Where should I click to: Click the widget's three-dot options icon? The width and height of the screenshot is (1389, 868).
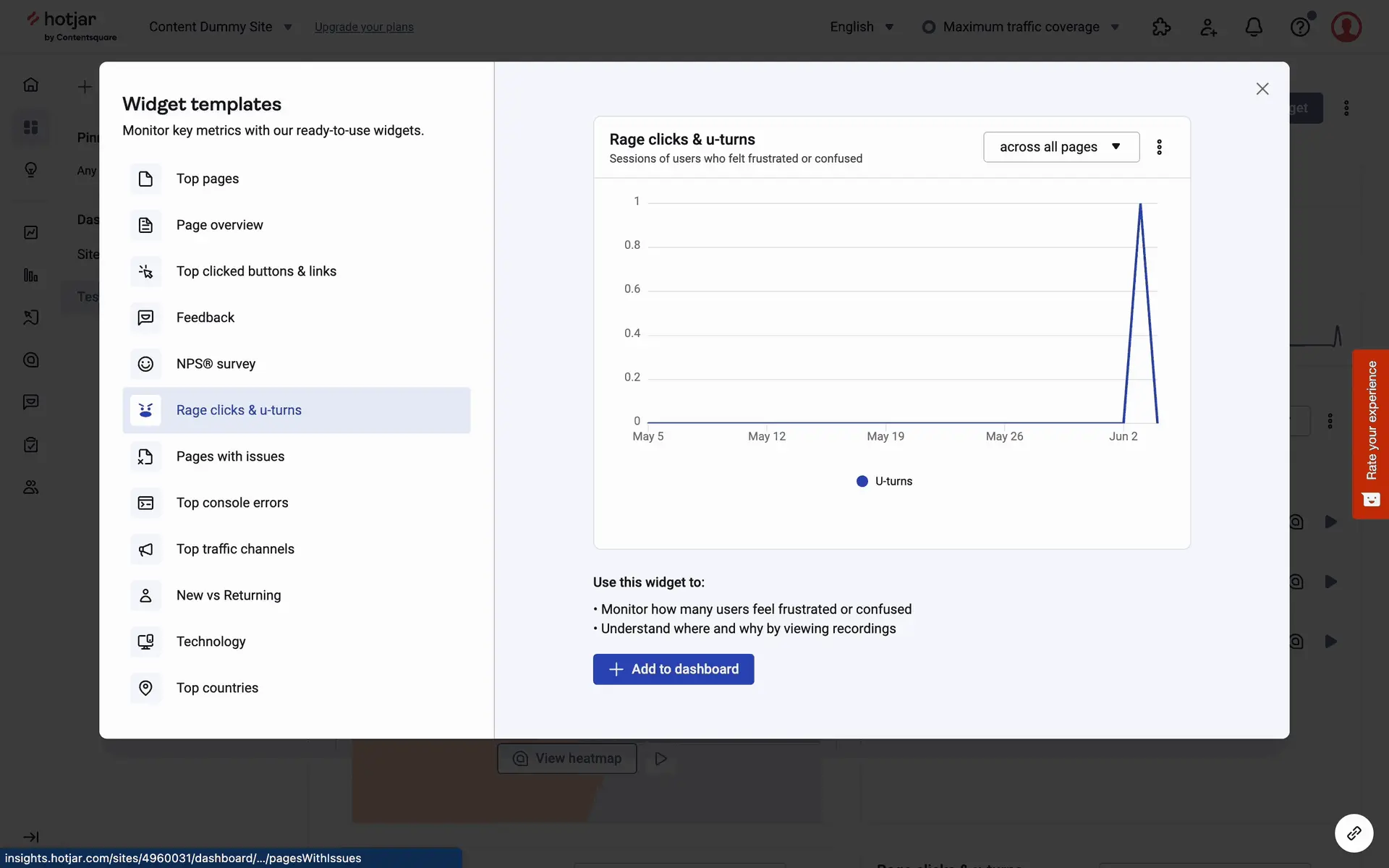pos(1159,147)
